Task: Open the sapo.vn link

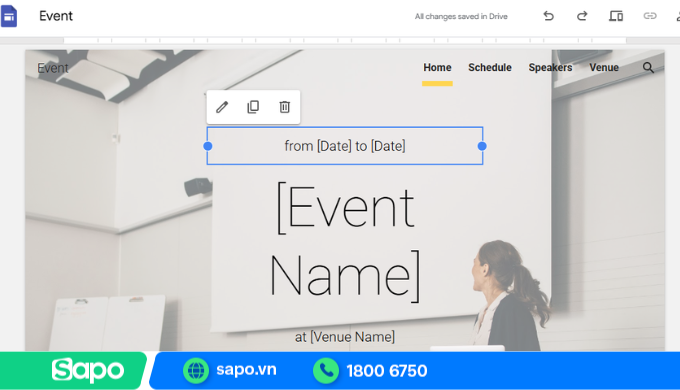Action: pyautogui.click(x=246, y=370)
